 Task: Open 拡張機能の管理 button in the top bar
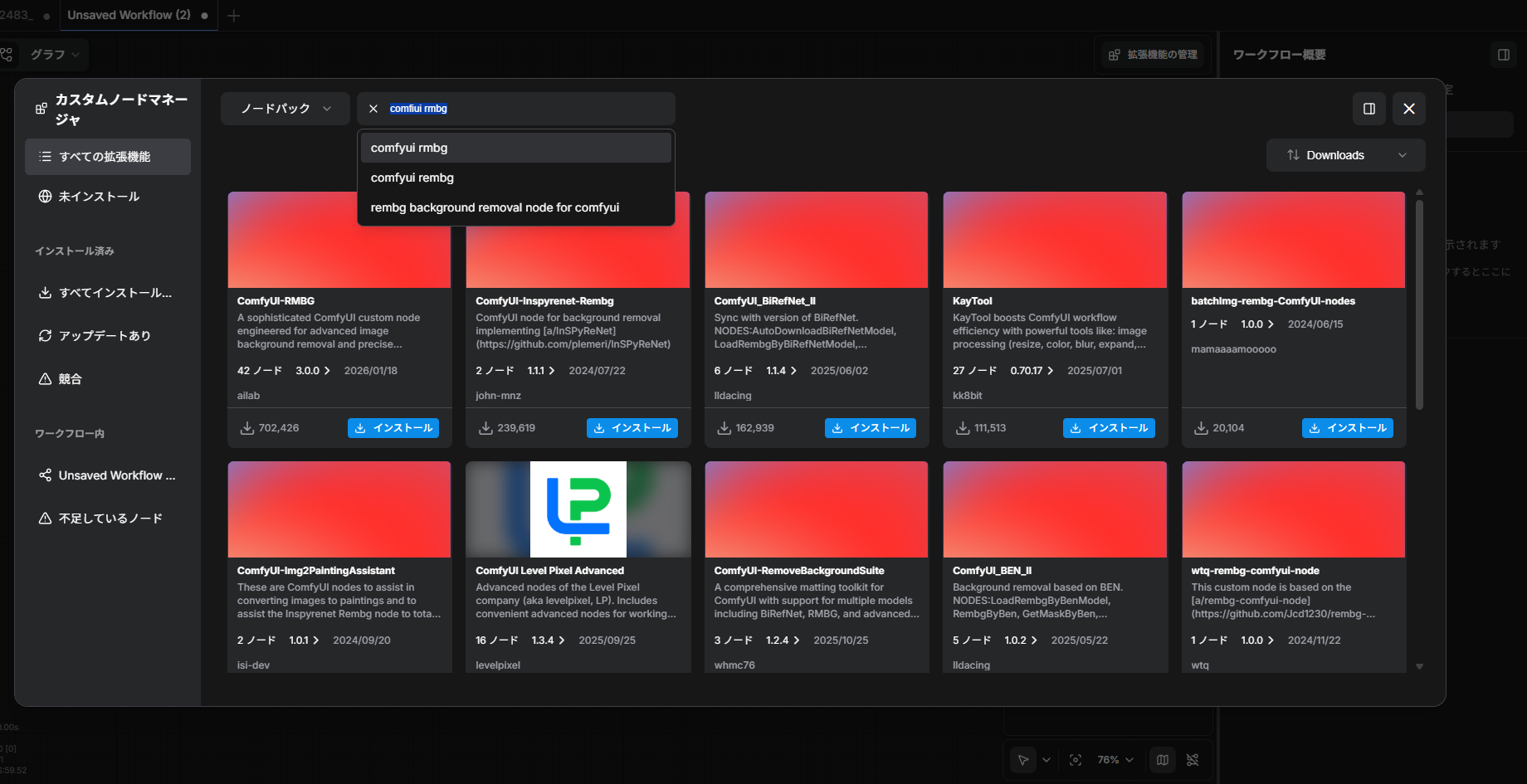click(1154, 55)
